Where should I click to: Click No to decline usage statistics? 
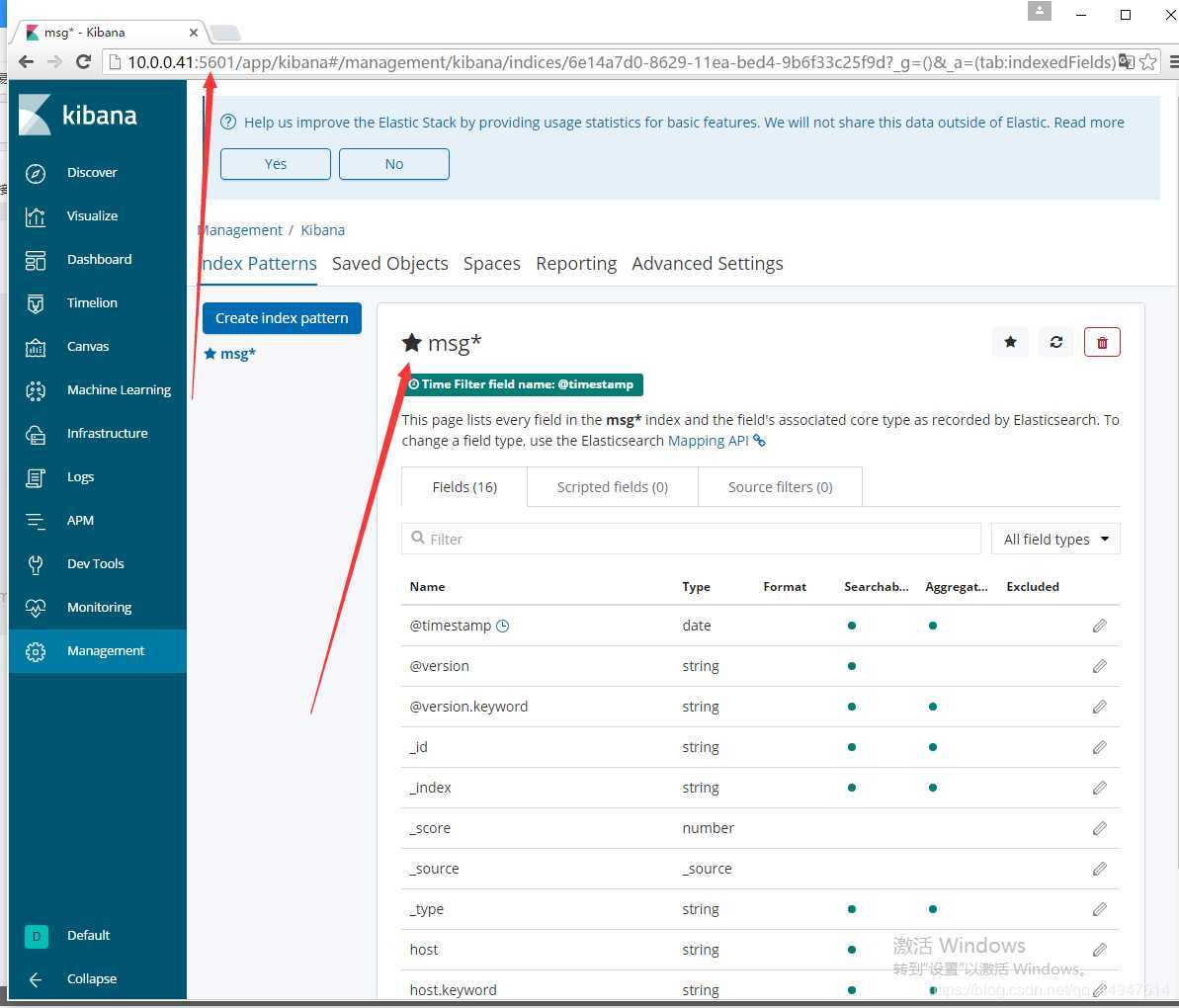coord(394,164)
